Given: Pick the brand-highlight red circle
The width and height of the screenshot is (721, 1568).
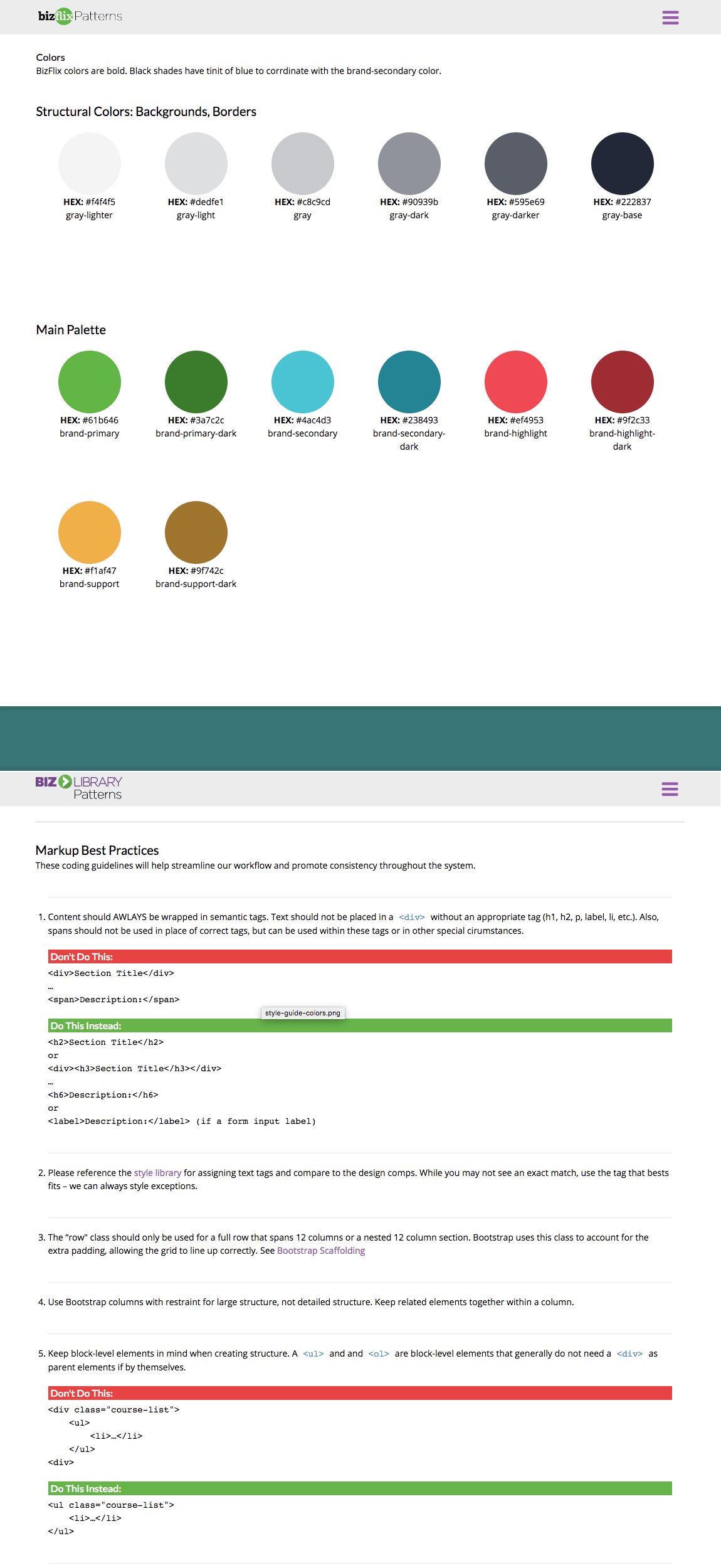Looking at the screenshot, I should [x=516, y=382].
